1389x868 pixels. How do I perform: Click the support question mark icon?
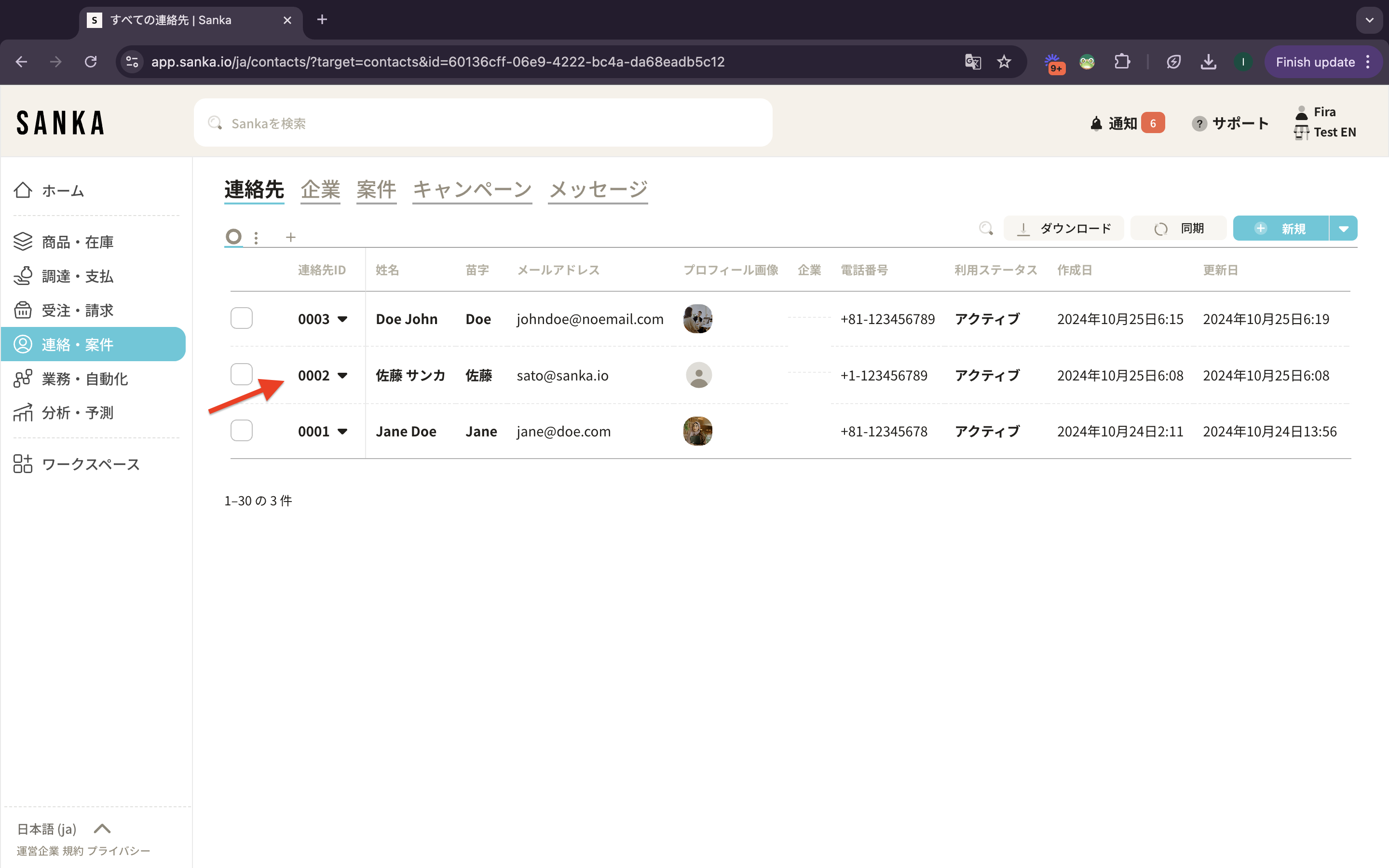coord(1198,123)
